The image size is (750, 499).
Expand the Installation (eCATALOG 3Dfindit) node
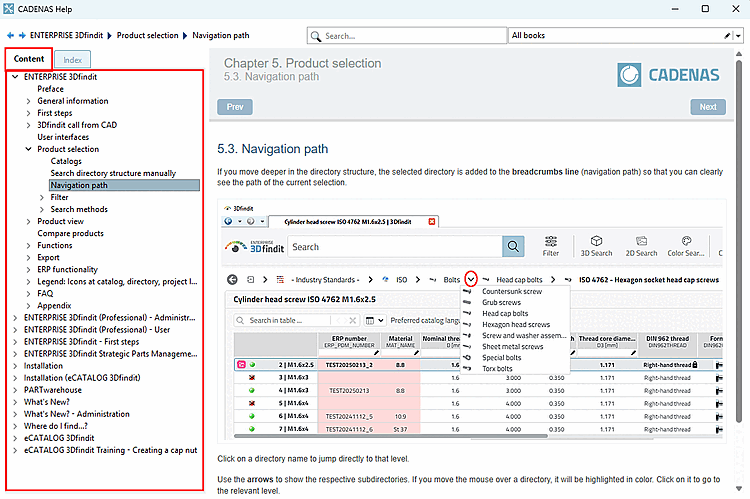(x=15, y=378)
